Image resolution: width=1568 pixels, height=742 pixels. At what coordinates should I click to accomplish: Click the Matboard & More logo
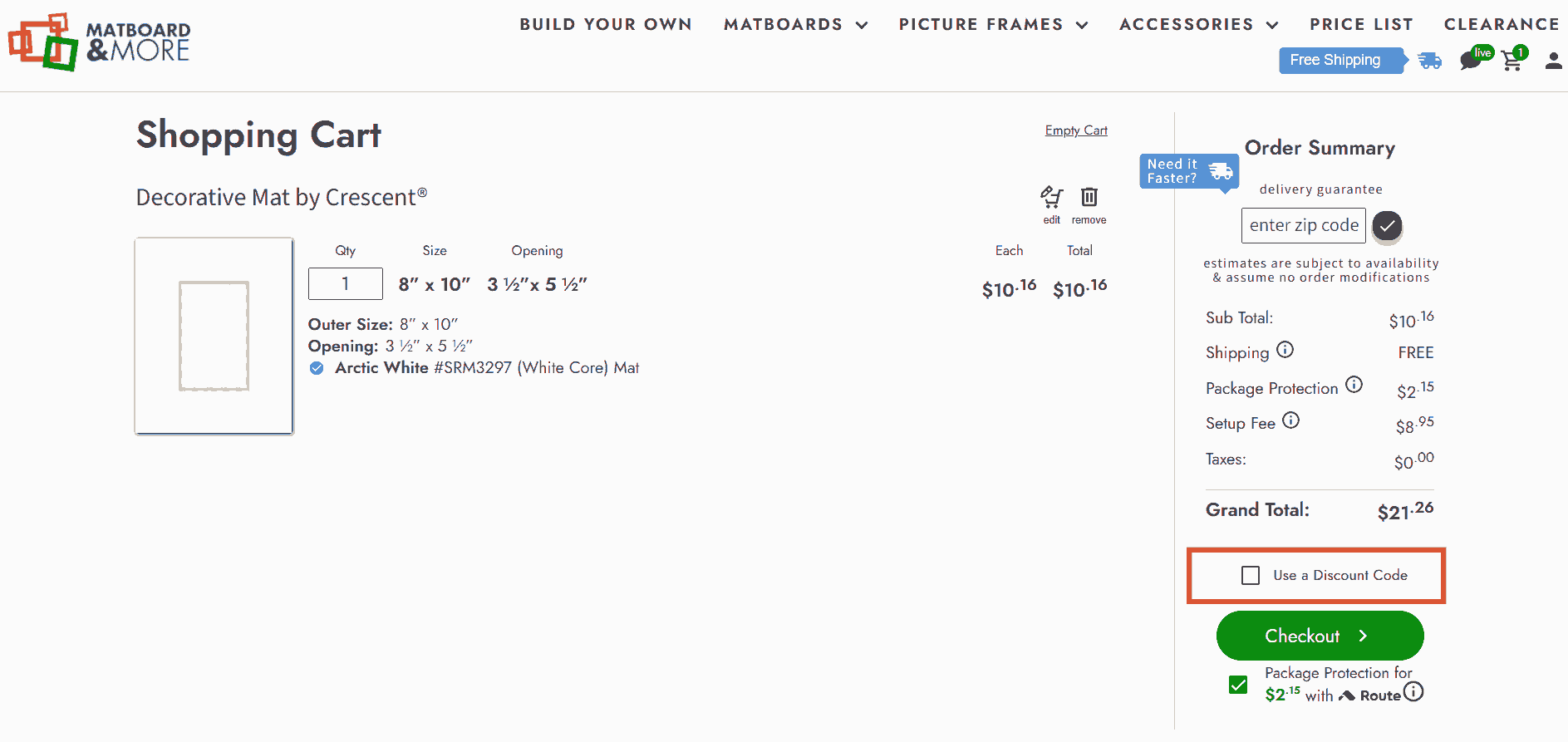tap(100, 42)
